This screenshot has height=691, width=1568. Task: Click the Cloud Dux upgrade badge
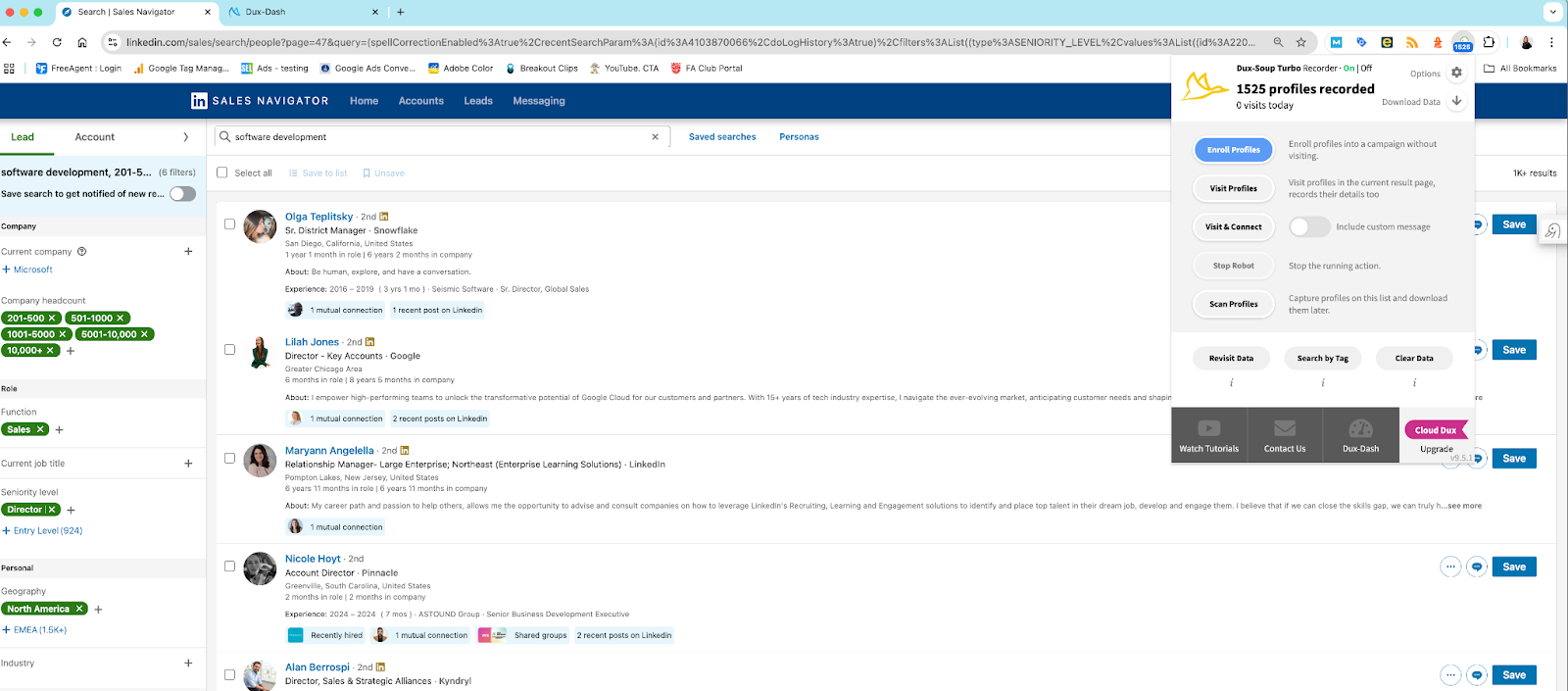[1436, 430]
